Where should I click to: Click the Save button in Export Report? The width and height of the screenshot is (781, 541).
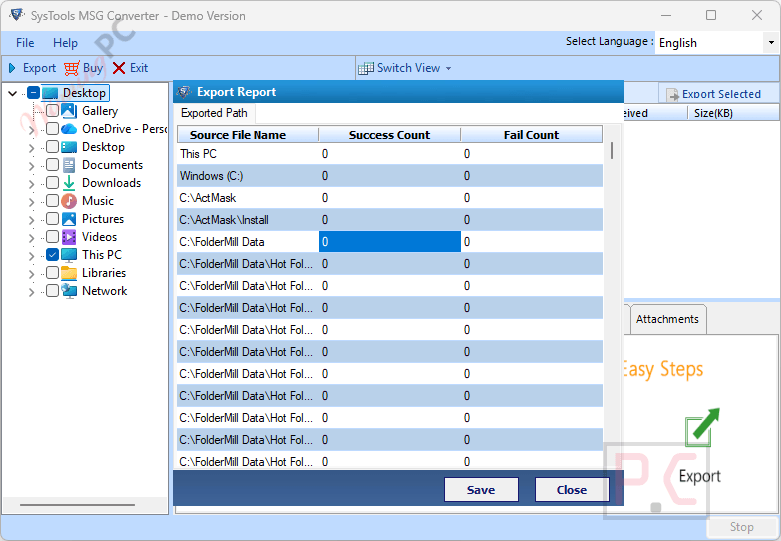point(481,490)
